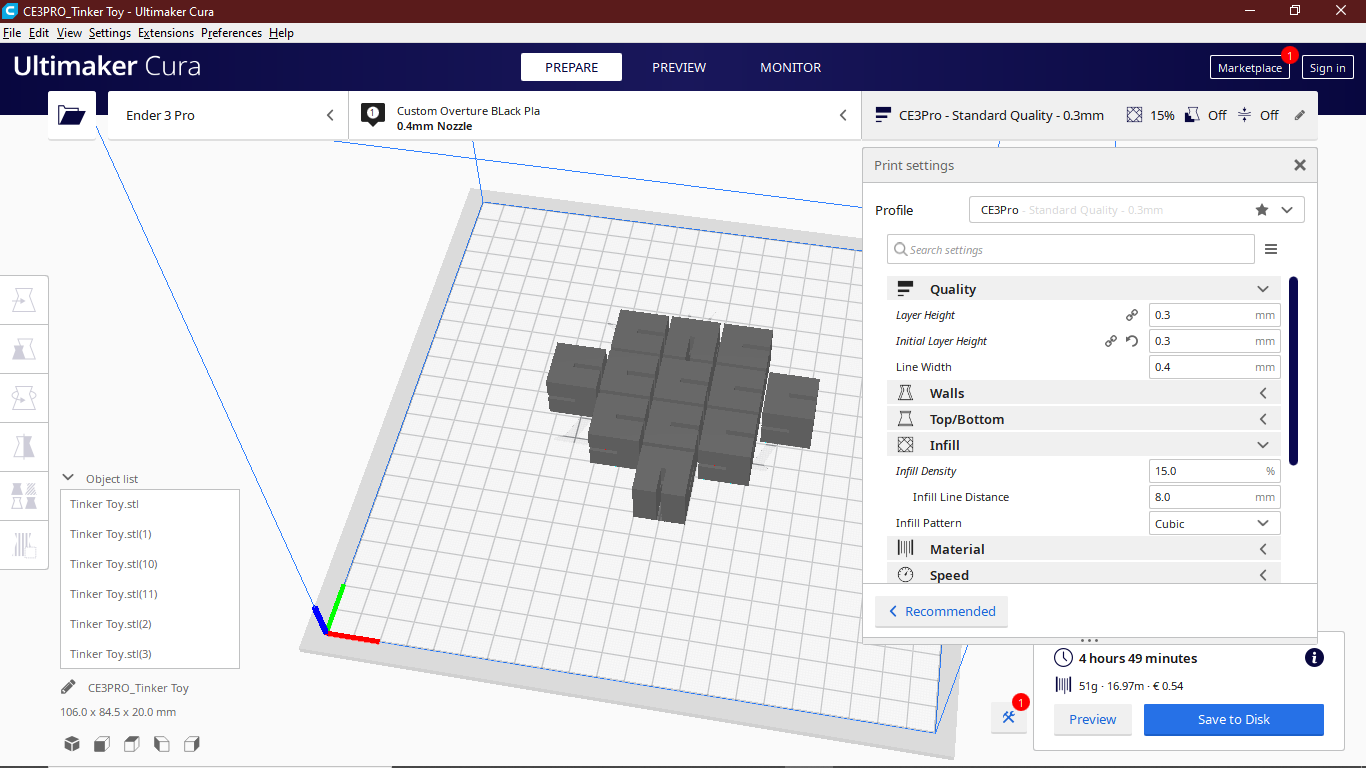Open the Help menu
1366x768 pixels.
pos(281,33)
